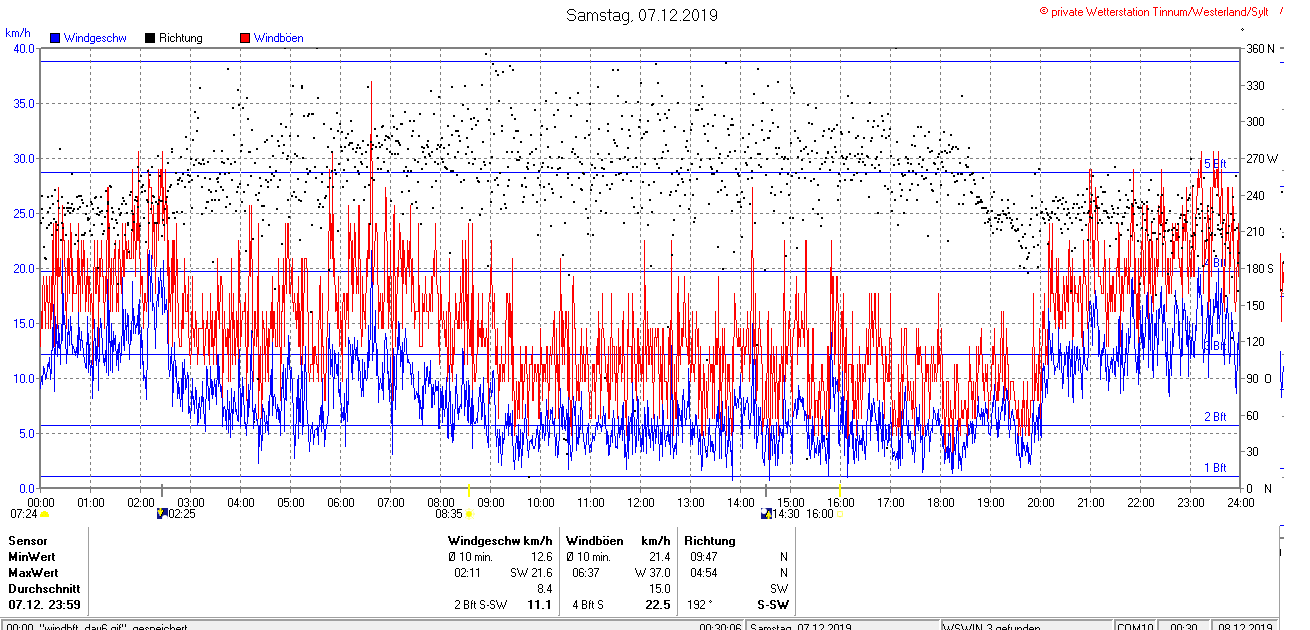The width and height of the screenshot is (1310, 630).
Task: Click the 20:00 time axis label
Action: 1041,502
